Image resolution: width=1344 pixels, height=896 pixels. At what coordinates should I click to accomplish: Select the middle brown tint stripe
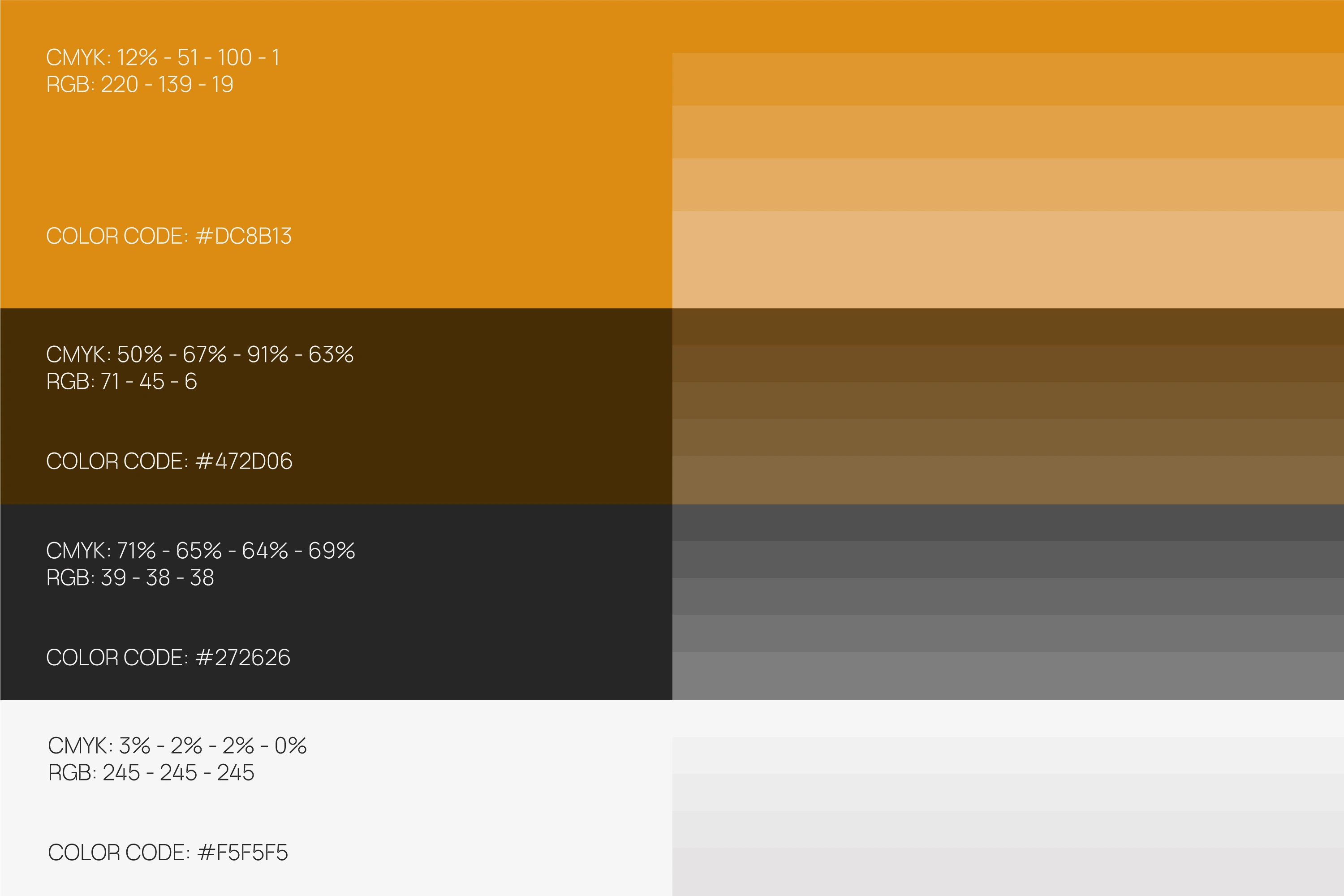(1008, 401)
